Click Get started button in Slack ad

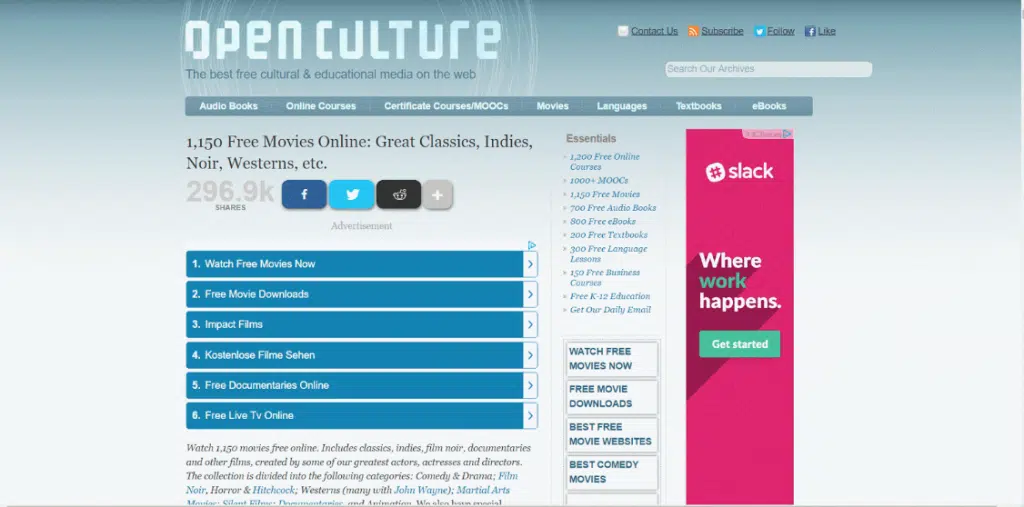point(739,344)
